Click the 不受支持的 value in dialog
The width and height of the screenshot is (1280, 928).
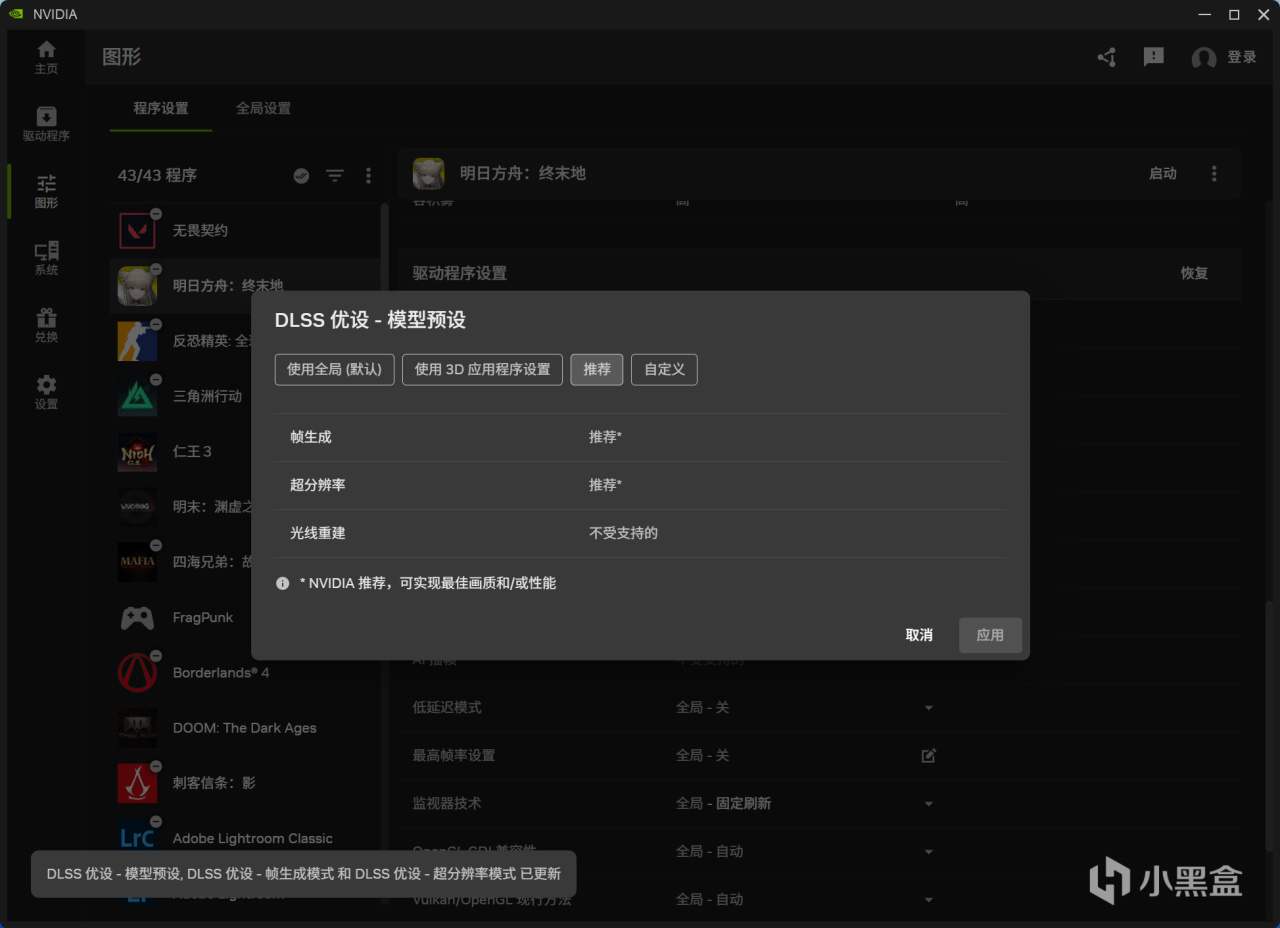[x=623, y=533]
